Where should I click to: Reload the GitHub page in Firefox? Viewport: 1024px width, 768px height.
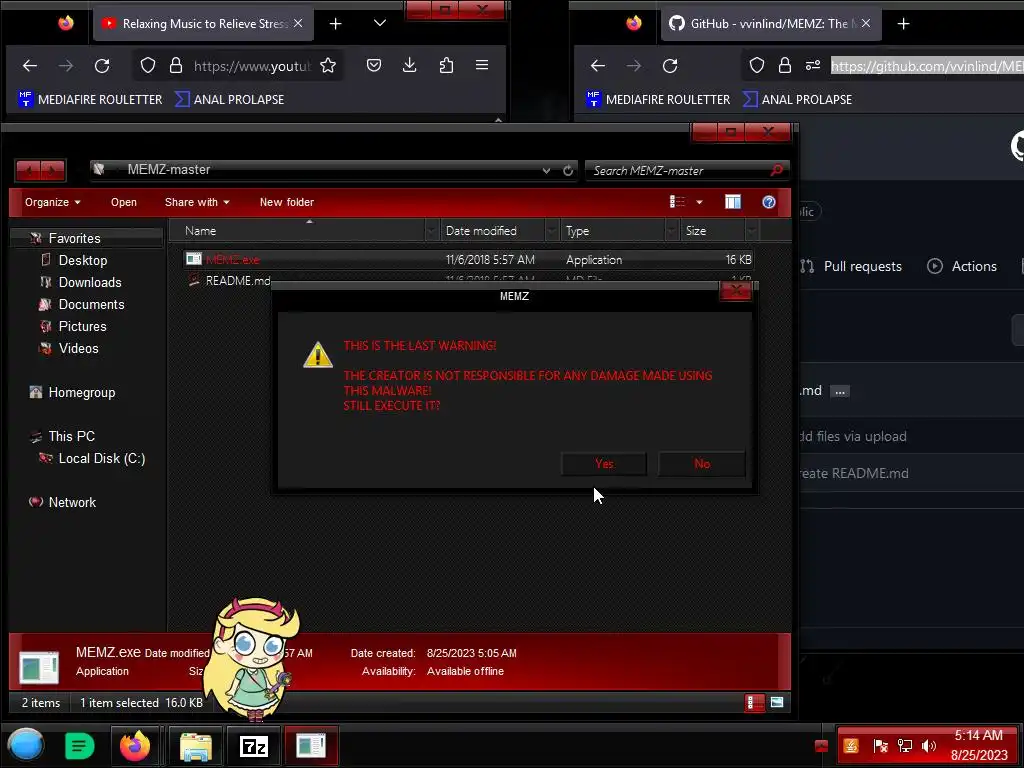coord(670,65)
